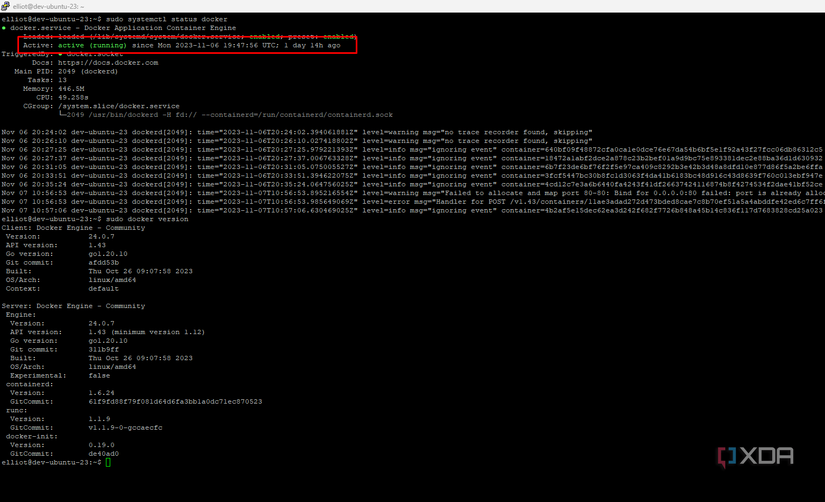Image resolution: width=825 pixels, height=502 pixels.
Task: Click the 'Main PID: 2049 (dockerd)' line
Action: pyautogui.click(x=66, y=72)
